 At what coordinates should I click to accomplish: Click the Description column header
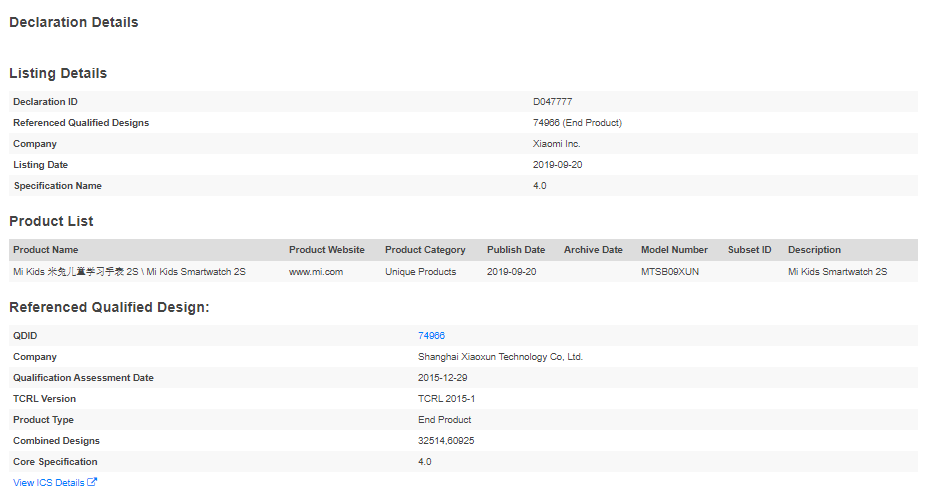[814, 250]
